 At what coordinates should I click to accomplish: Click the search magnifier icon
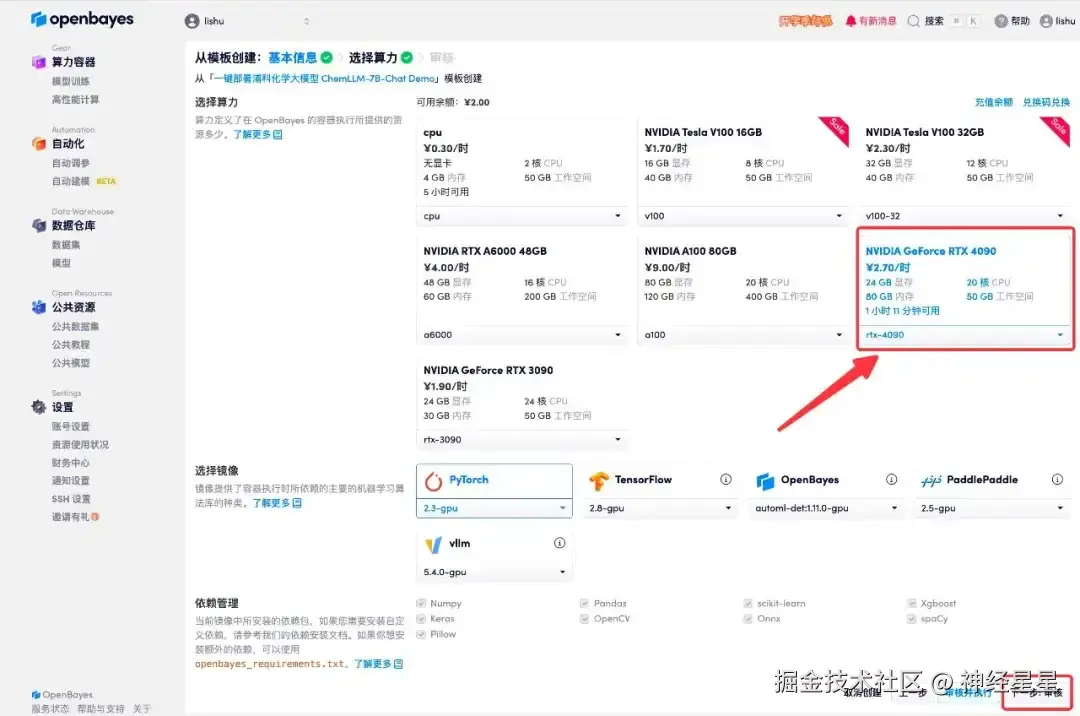[x=913, y=21]
